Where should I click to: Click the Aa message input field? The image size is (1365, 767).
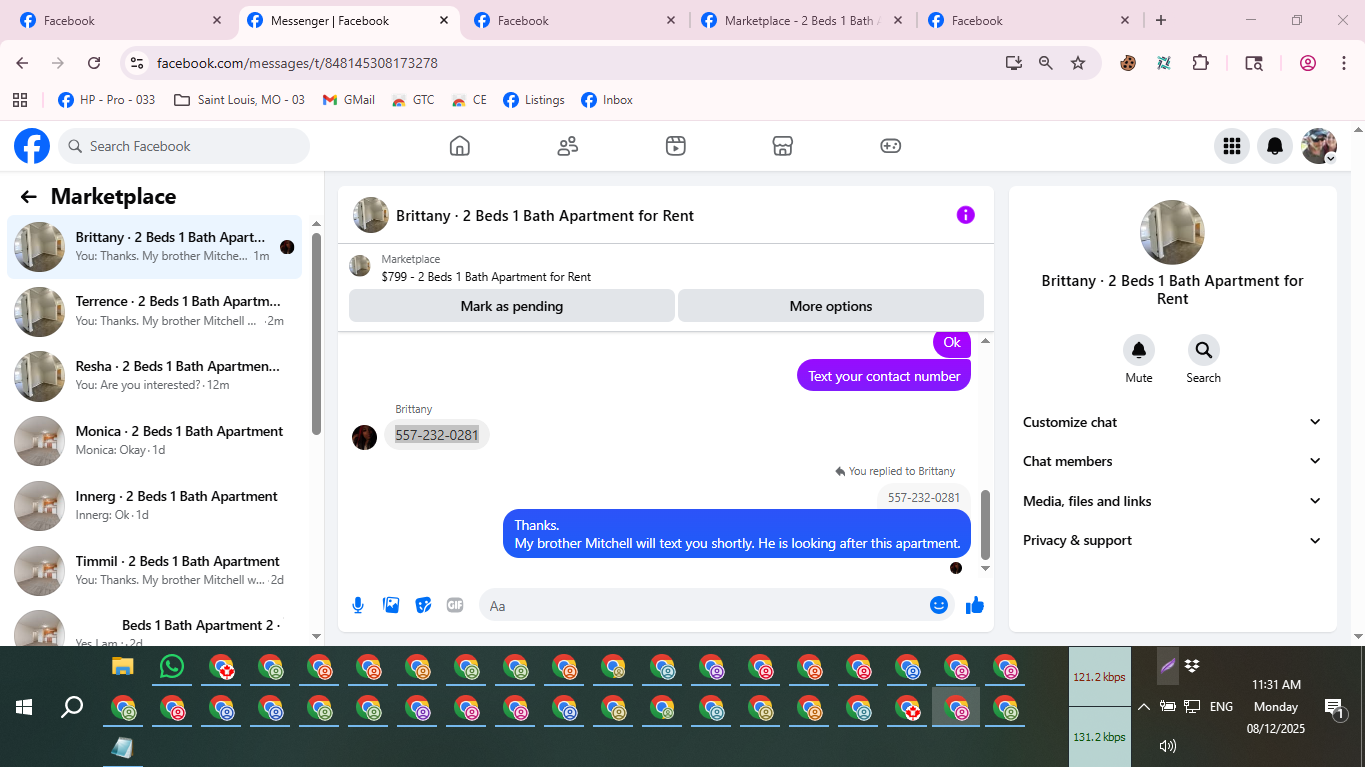[x=705, y=605]
